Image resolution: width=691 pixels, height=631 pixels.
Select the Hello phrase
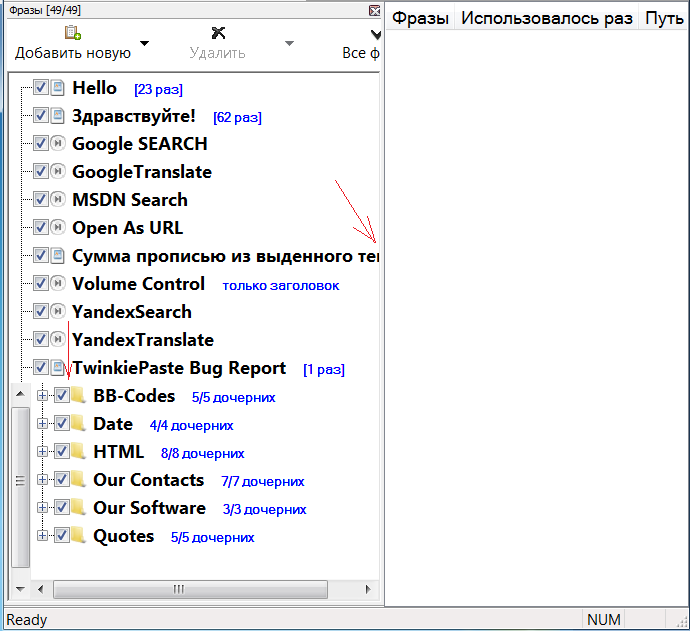[94, 88]
